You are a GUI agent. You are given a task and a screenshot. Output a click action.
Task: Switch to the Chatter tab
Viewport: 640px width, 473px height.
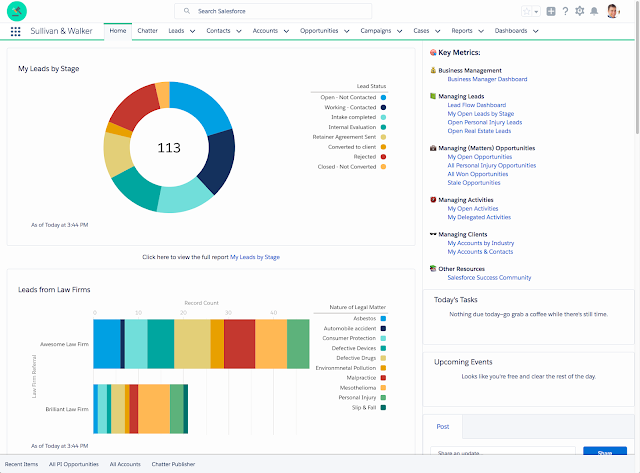click(147, 31)
